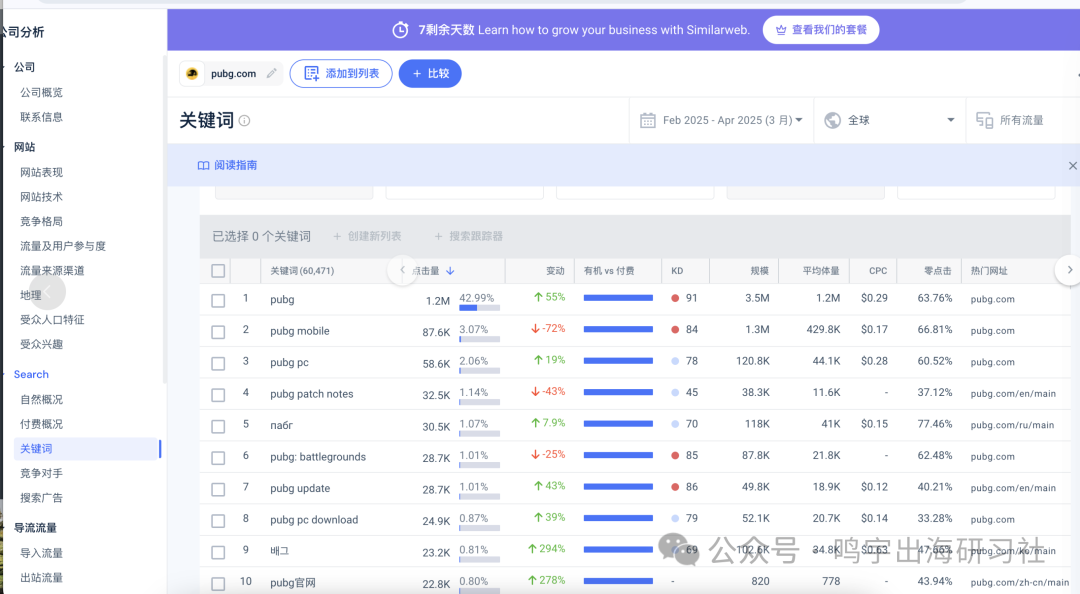Click organic vs paid bar for pubg mobile
Screen dimensions: 1080x594
pos(618,329)
